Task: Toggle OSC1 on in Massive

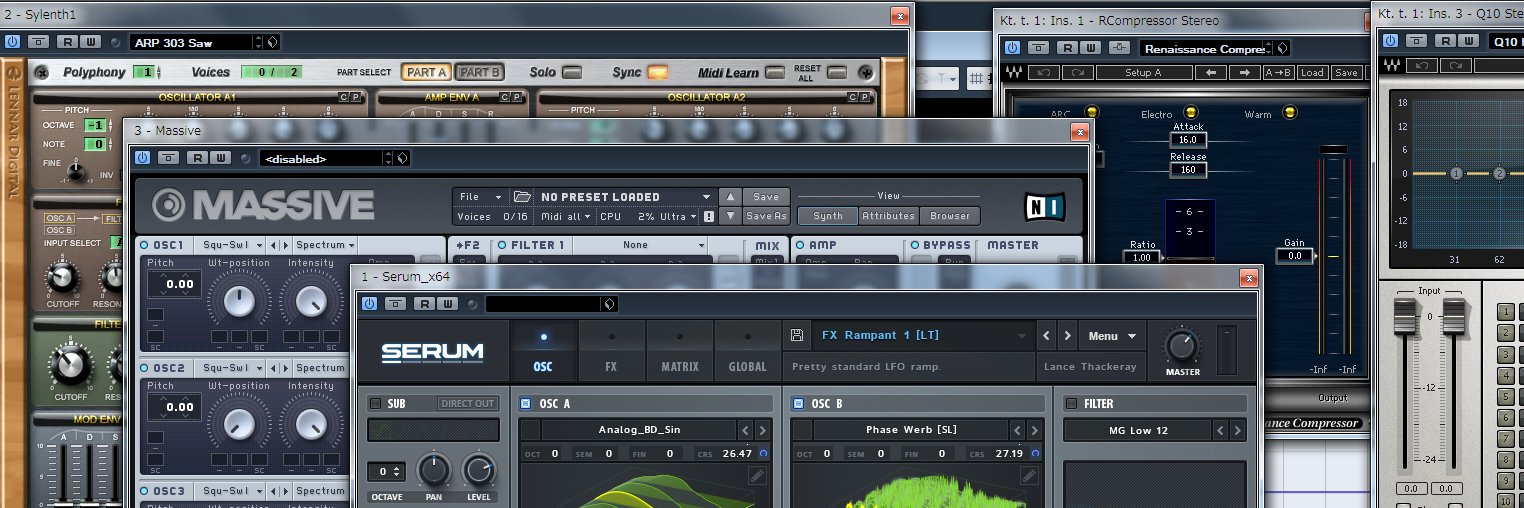Action: (144, 245)
